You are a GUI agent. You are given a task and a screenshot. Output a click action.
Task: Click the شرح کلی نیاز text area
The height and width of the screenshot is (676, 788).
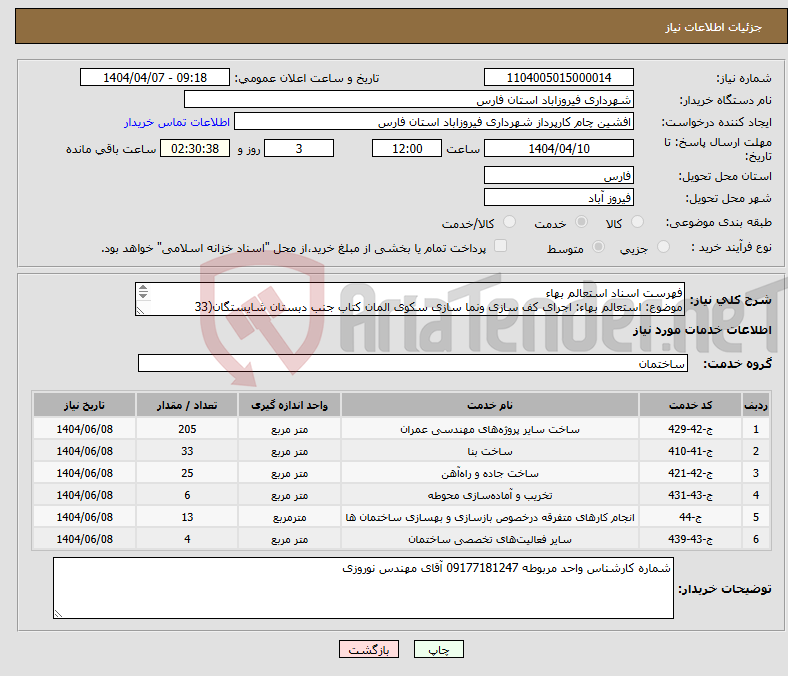click(410, 299)
